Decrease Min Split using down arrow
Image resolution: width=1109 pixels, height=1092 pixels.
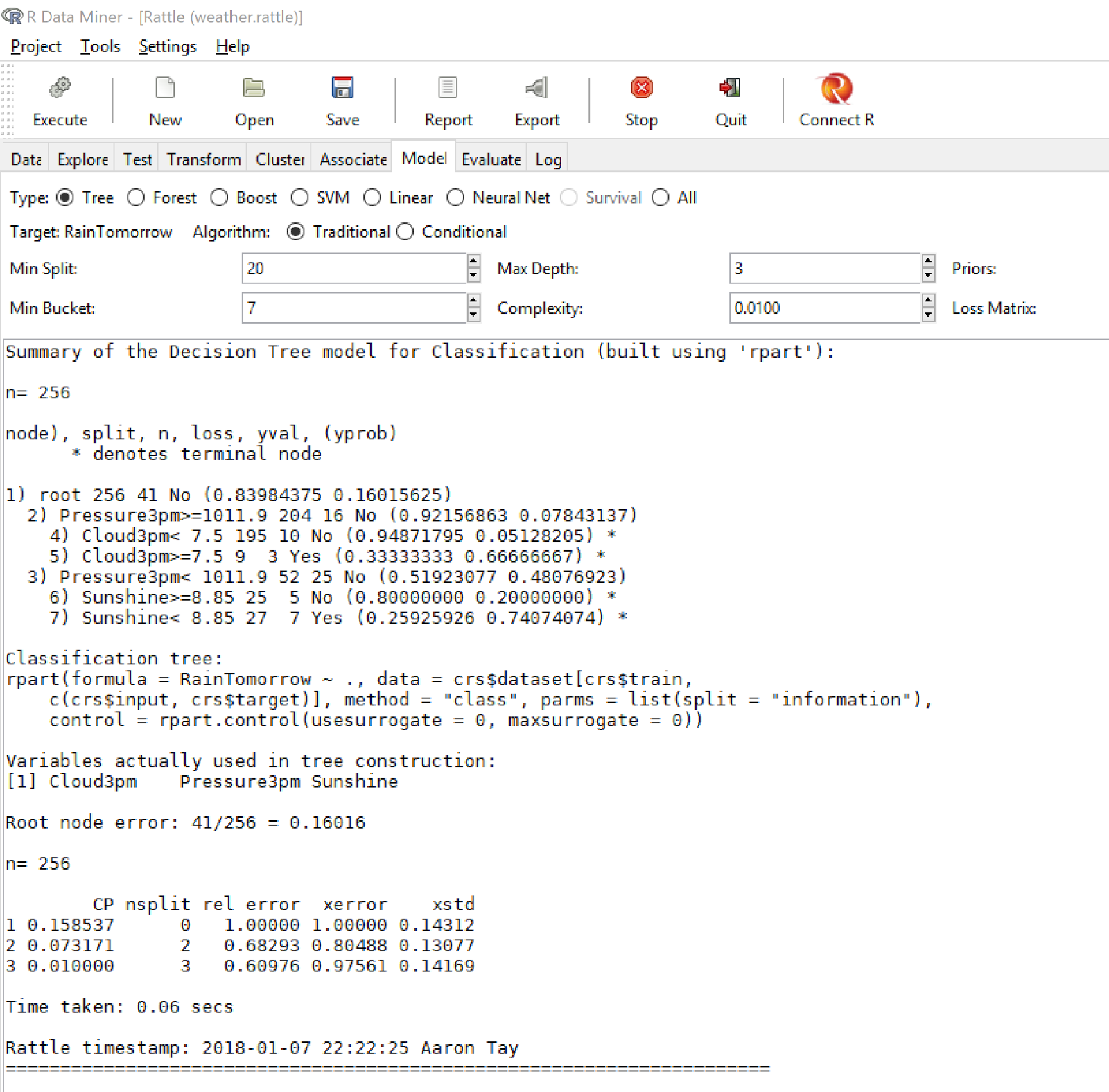(x=473, y=274)
